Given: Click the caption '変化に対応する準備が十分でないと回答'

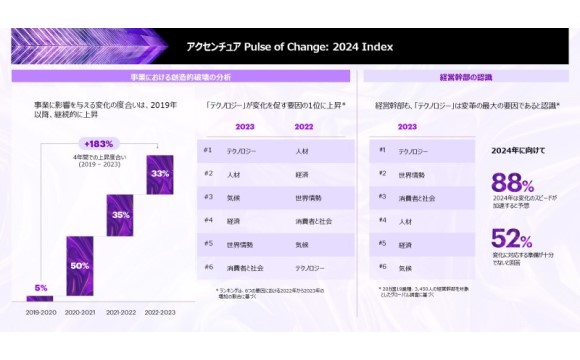Looking at the screenshot, I should pos(523,259).
